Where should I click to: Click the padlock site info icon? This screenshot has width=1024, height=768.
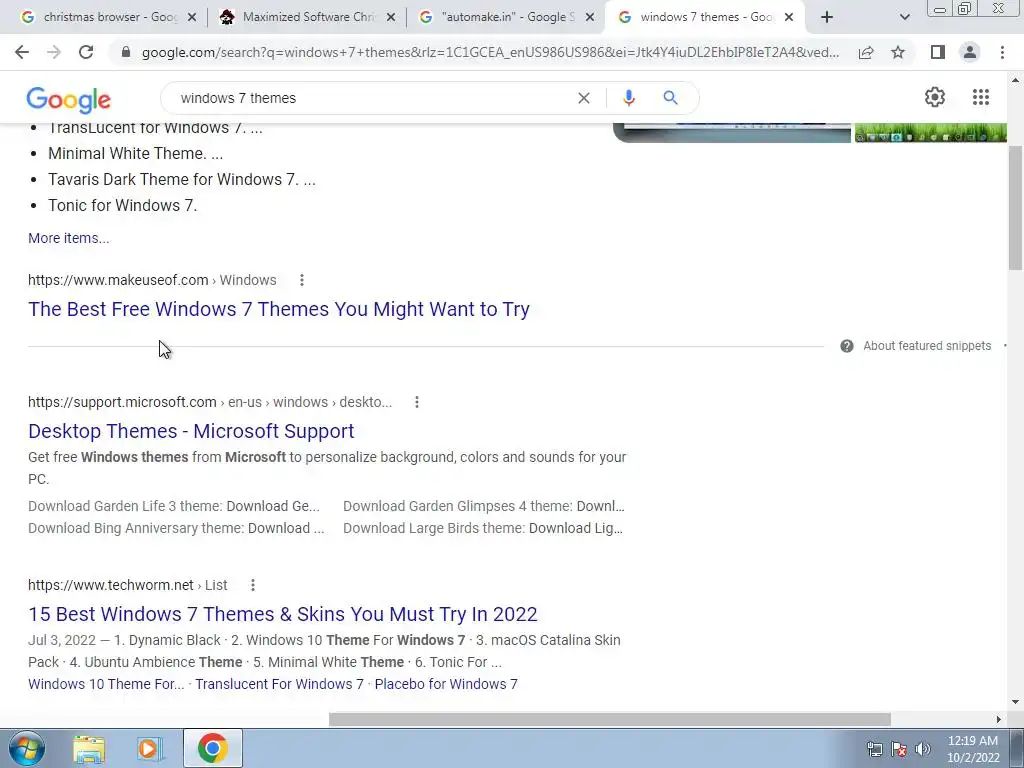126,52
